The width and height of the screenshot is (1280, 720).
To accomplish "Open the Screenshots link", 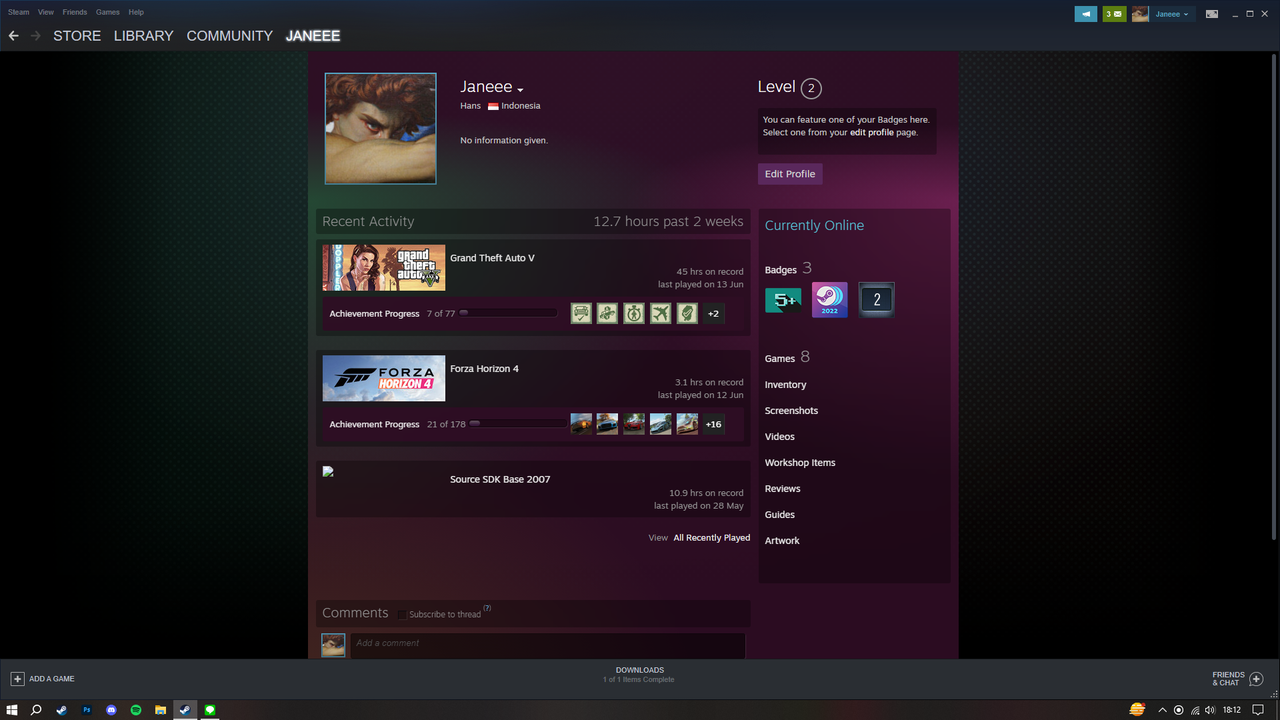I will (x=792, y=411).
